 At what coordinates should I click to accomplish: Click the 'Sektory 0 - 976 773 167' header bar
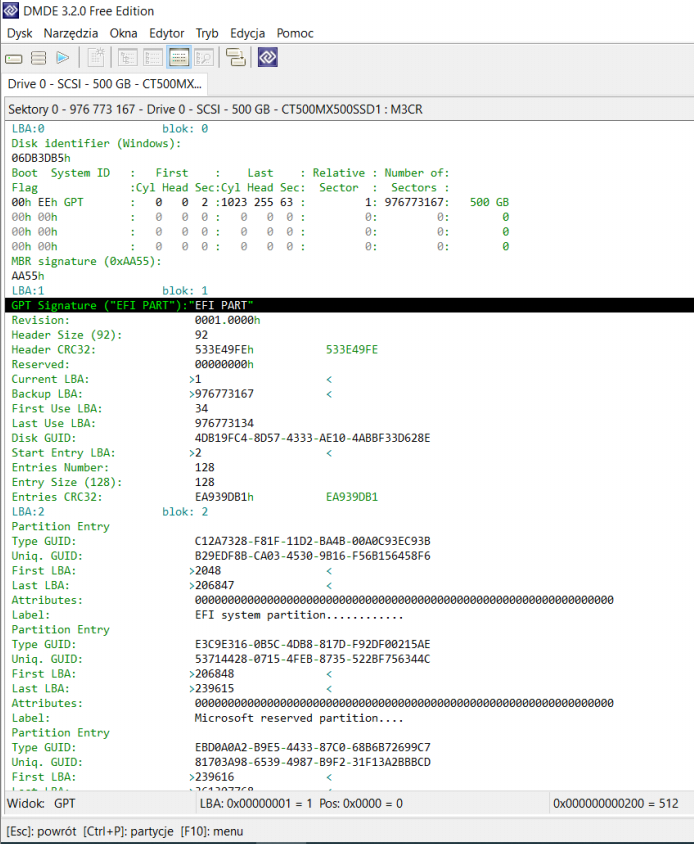point(349,109)
